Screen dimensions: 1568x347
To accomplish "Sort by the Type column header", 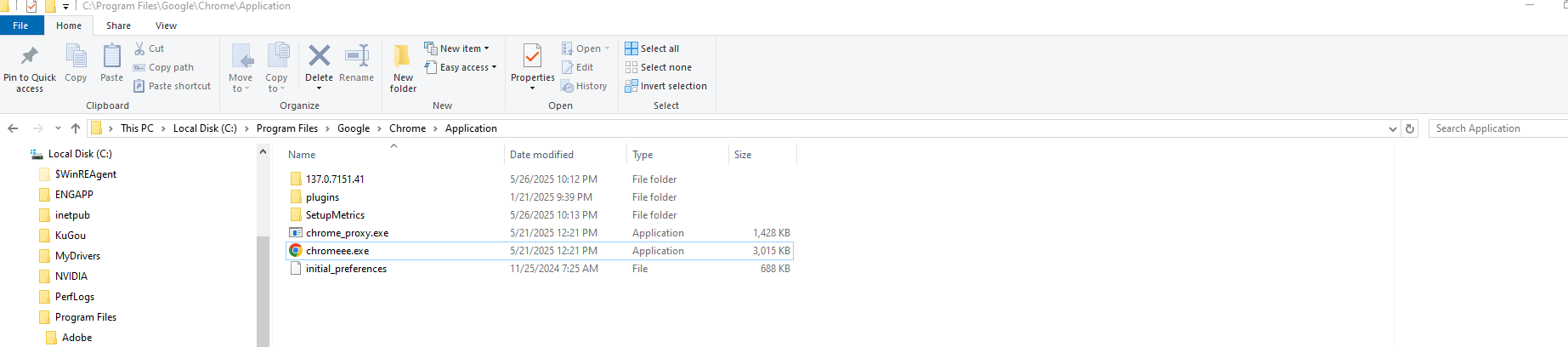I will tap(677, 155).
